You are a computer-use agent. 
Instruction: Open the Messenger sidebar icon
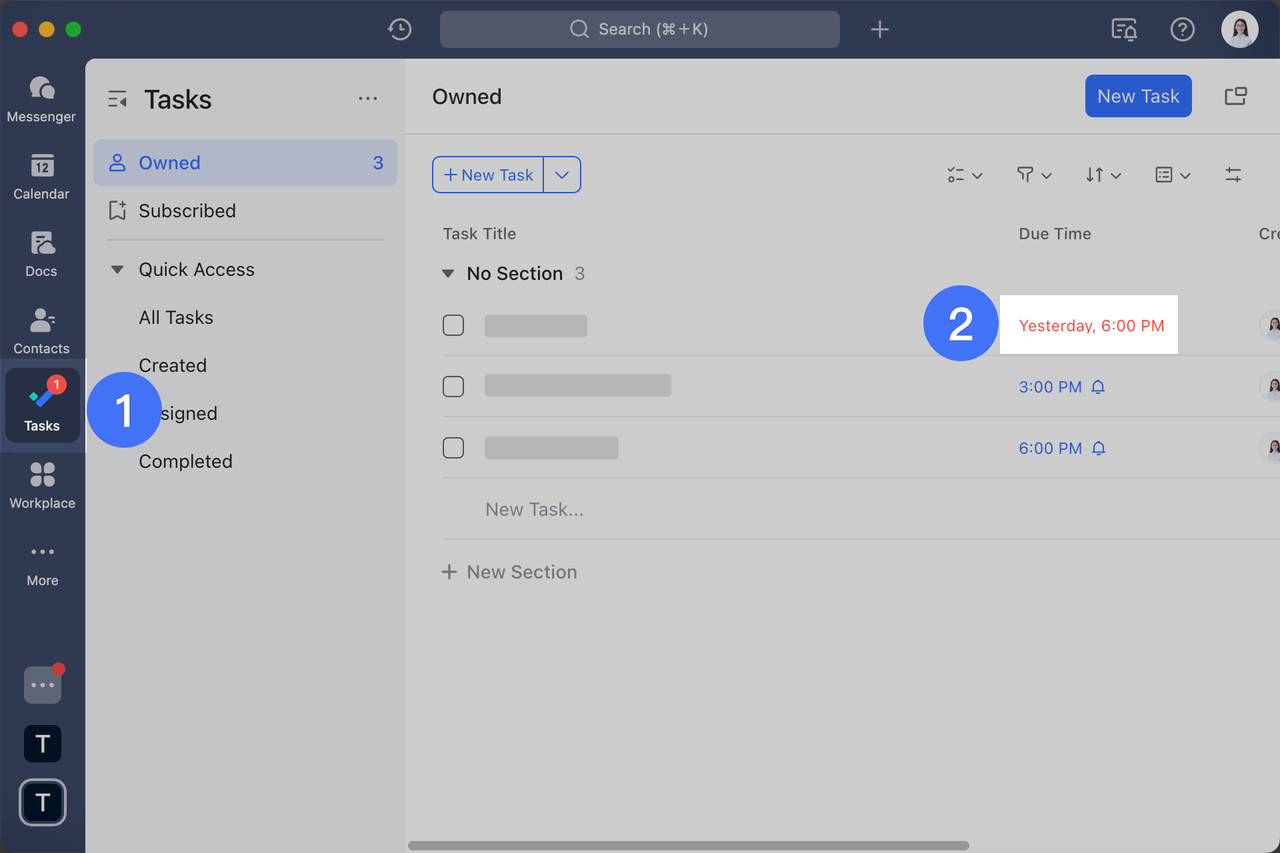[x=41, y=96]
